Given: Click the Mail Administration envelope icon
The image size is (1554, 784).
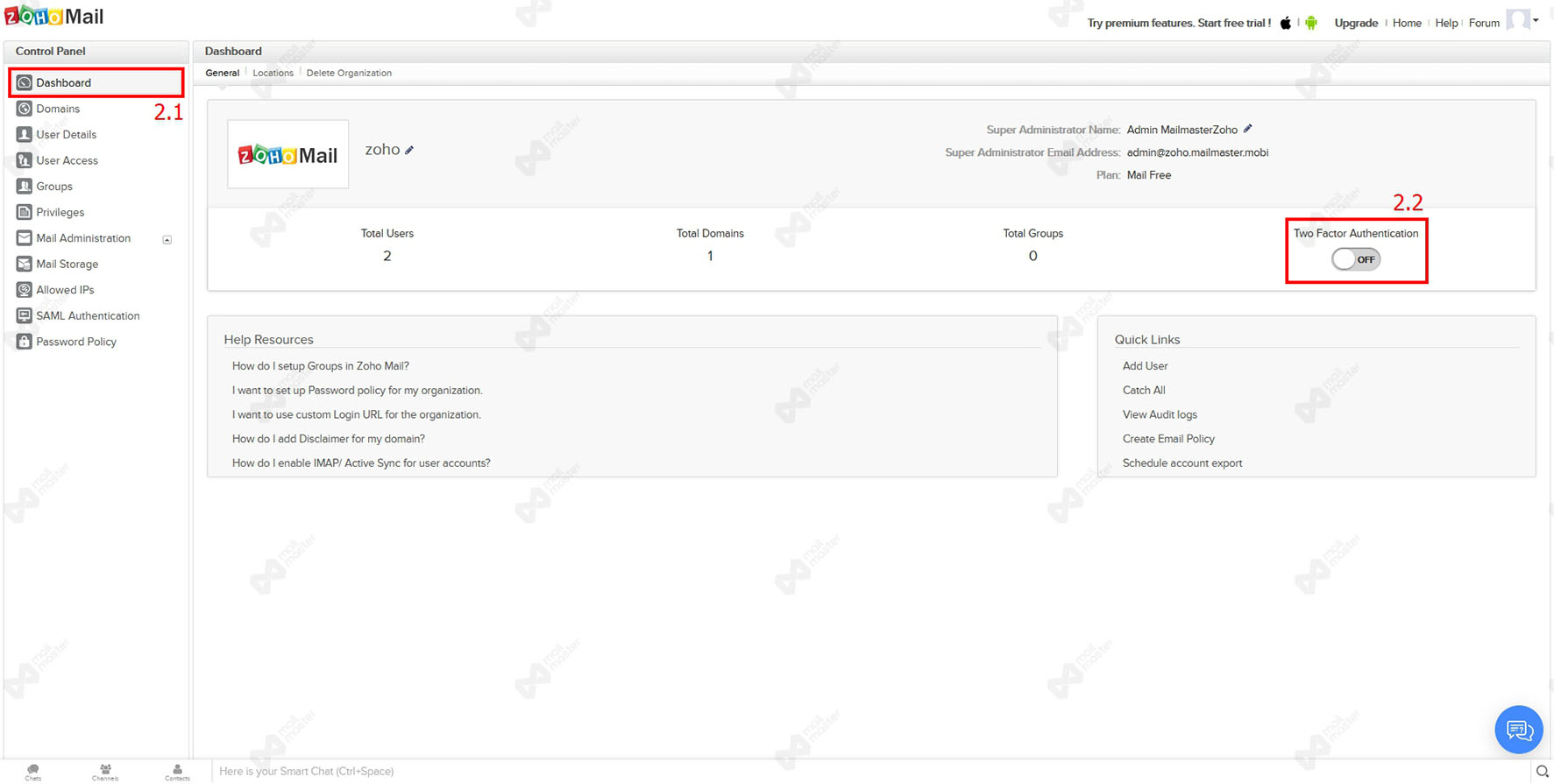Looking at the screenshot, I should pyautogui.click(x=25, y=237).
